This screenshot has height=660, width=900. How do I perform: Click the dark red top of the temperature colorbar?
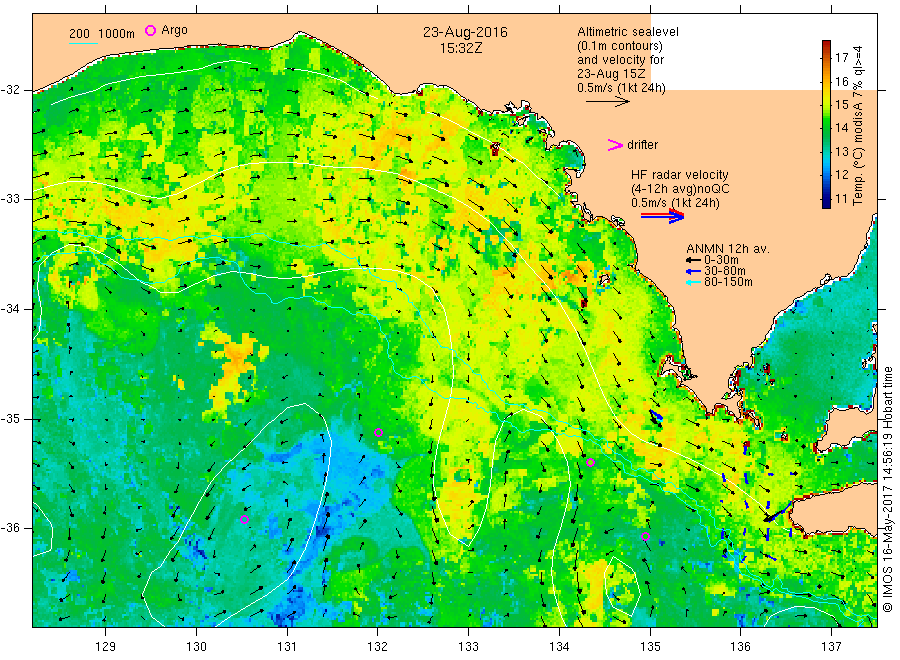(826, 45)
